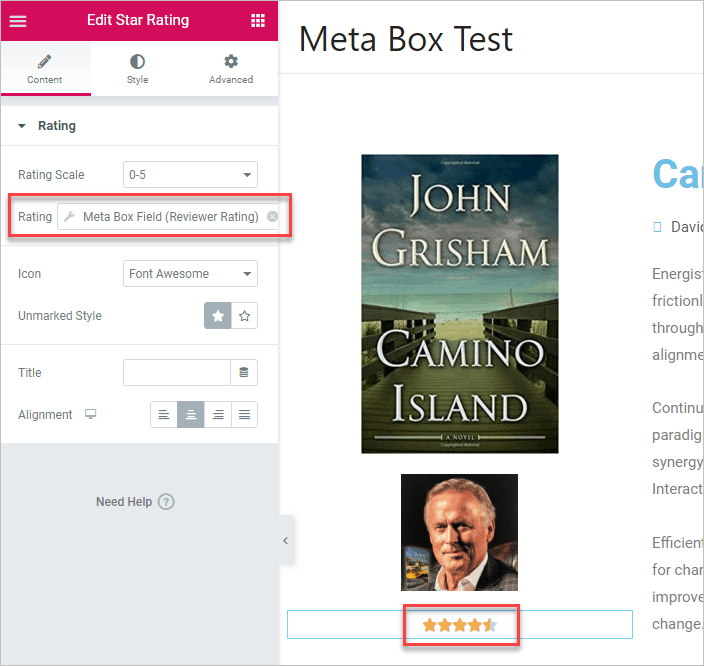The width and height of the screenshot is (704, 666).
Task: Remove the Meta Box Field dynamic tag
Action: [x=272, y=217]
